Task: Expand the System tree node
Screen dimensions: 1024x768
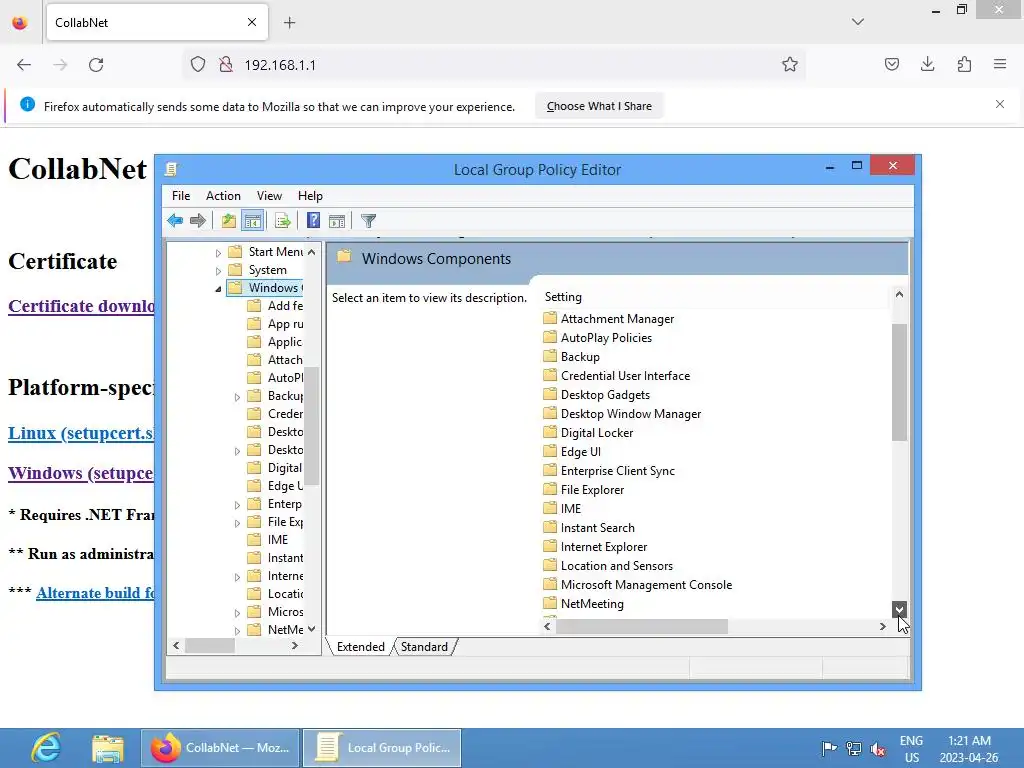Action: pos(218,270)
